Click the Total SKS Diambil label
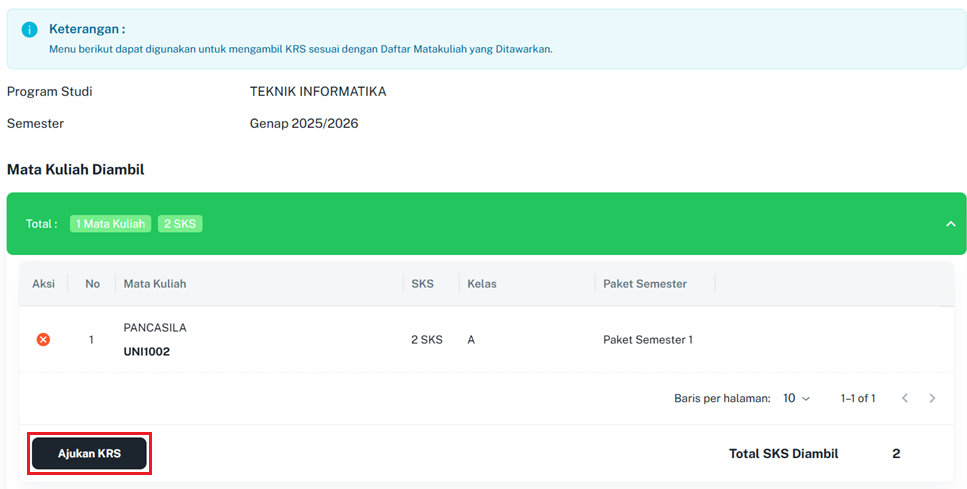The image size is (967, 489). (x=784, y=454)
